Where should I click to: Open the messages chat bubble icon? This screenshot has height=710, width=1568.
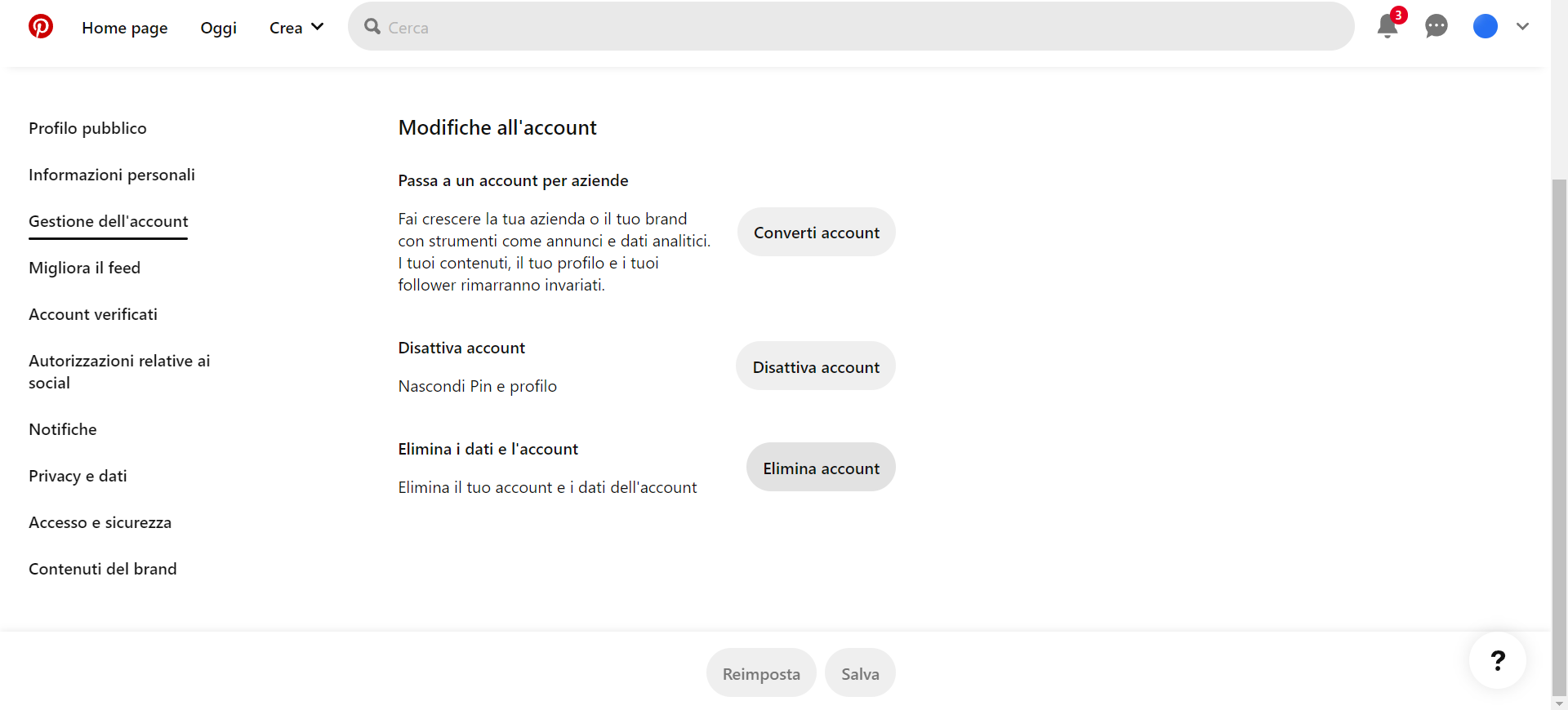[1436, 27]
